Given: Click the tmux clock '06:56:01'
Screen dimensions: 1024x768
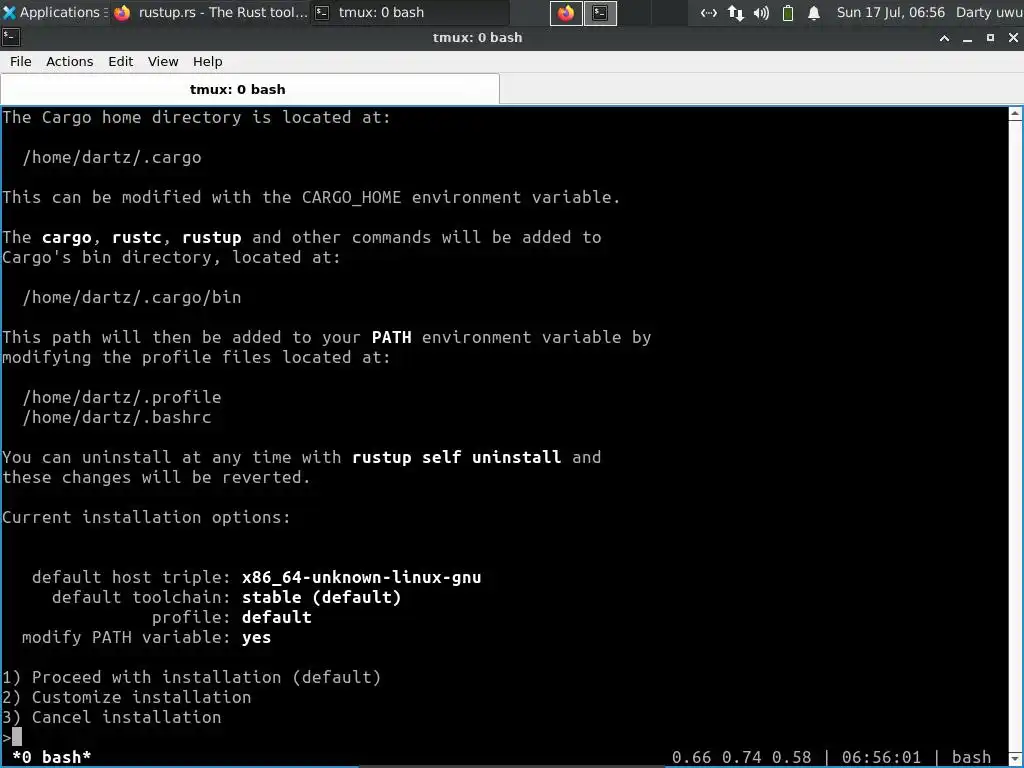Looking at the screenshot, I should pyautogui.click(x=882, y=757).
